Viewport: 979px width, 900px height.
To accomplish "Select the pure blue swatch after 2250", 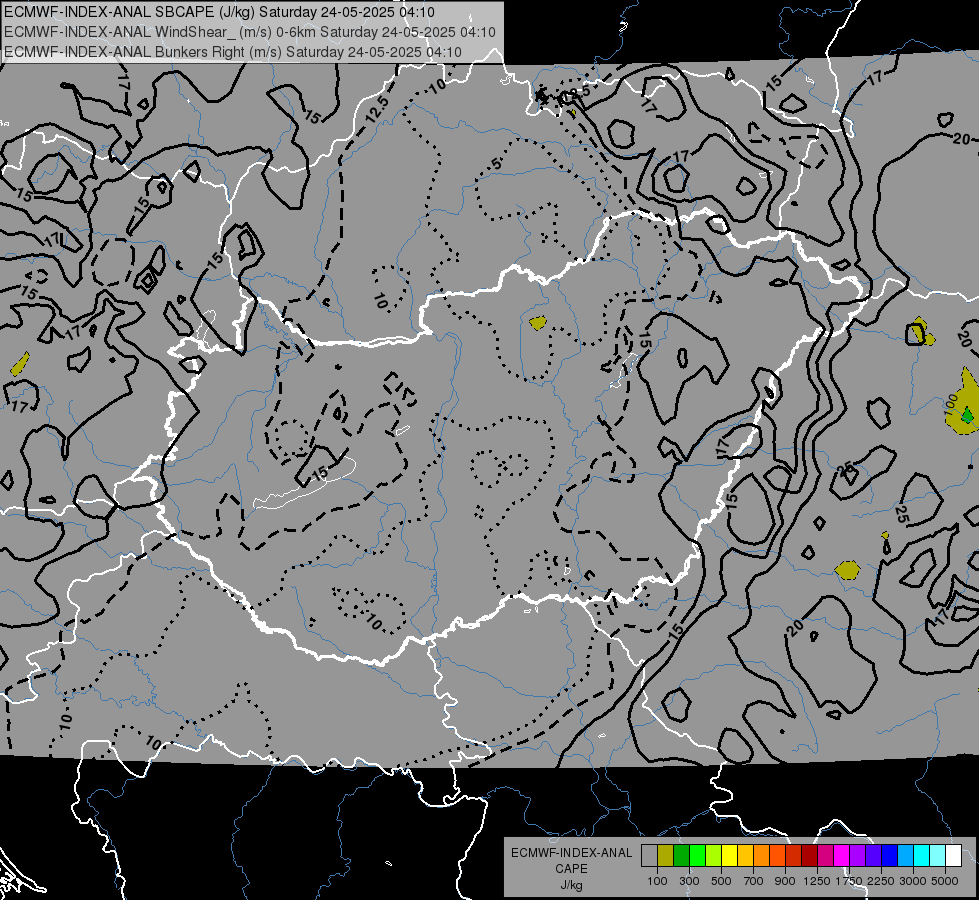I will click(x=890, y=855).
